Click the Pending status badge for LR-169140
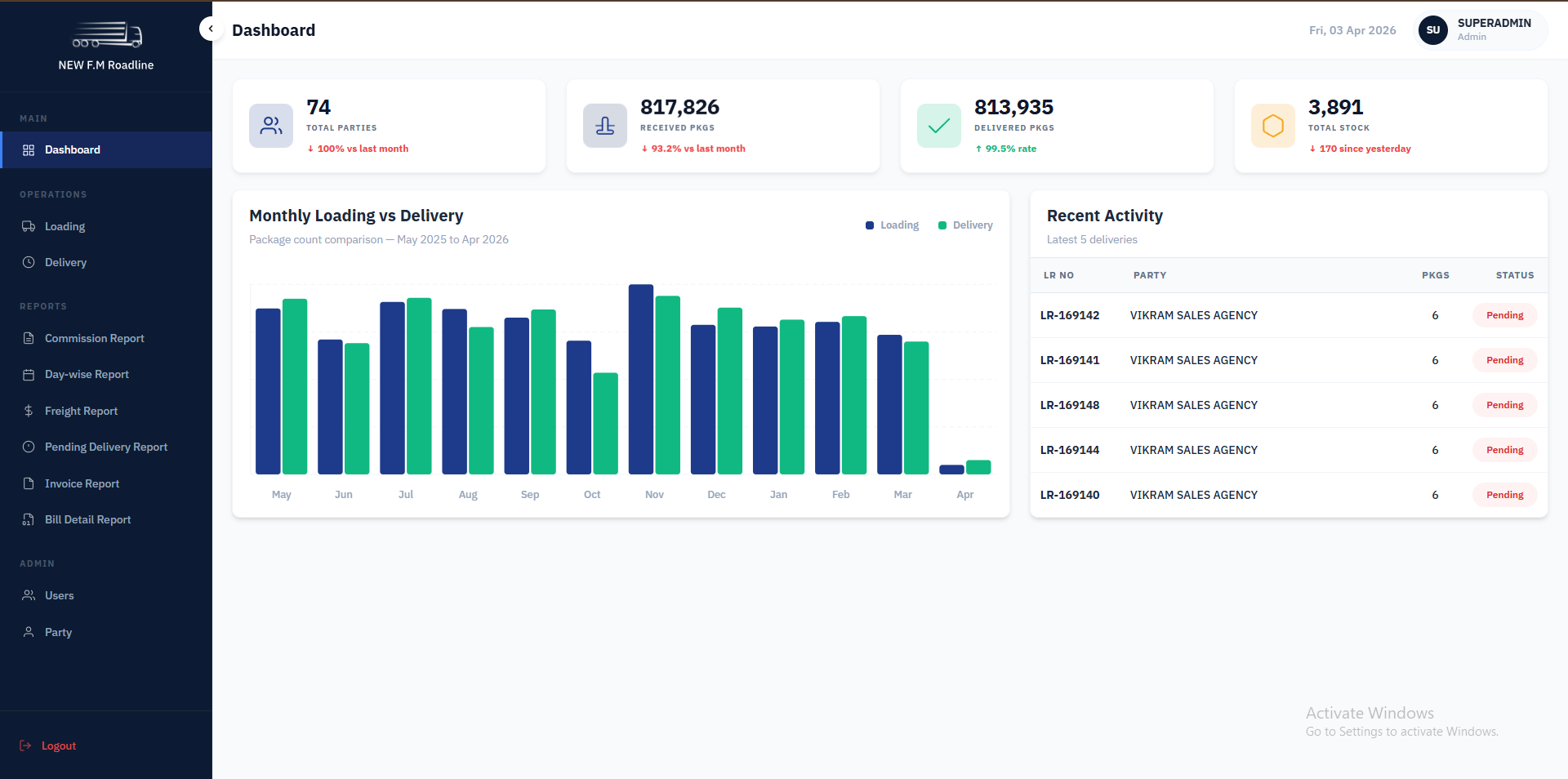Screen dimensions: 1568x779 1504,495
